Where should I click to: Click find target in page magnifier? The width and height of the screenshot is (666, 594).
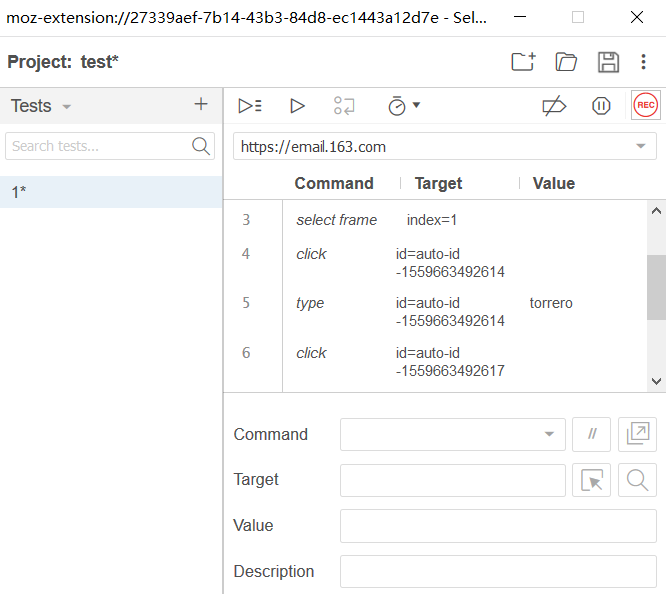[637, 480]
